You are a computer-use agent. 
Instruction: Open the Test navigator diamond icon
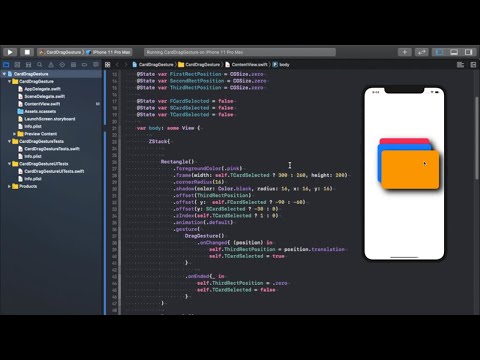click(62, 65)
